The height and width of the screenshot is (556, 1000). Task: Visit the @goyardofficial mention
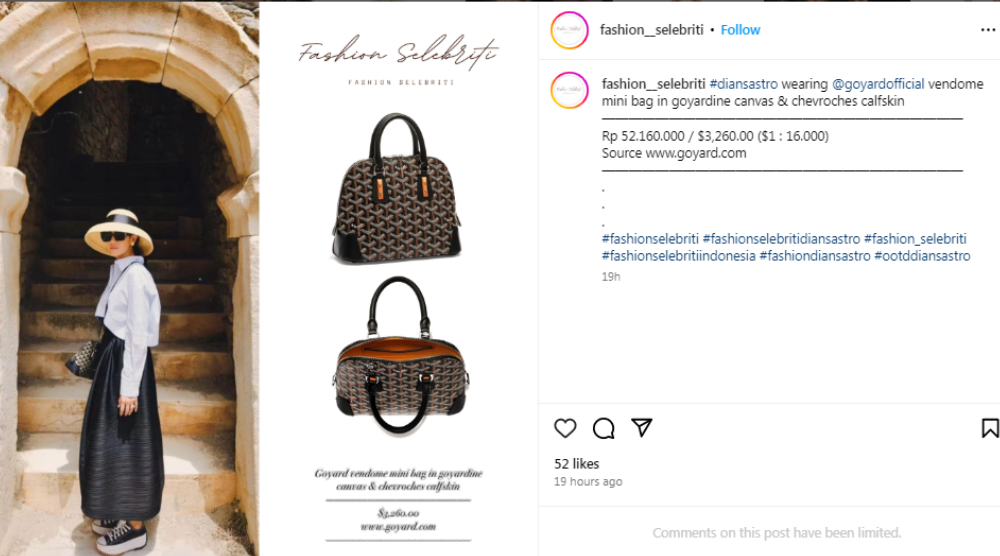pyautogui.click(x=878, y=84)
